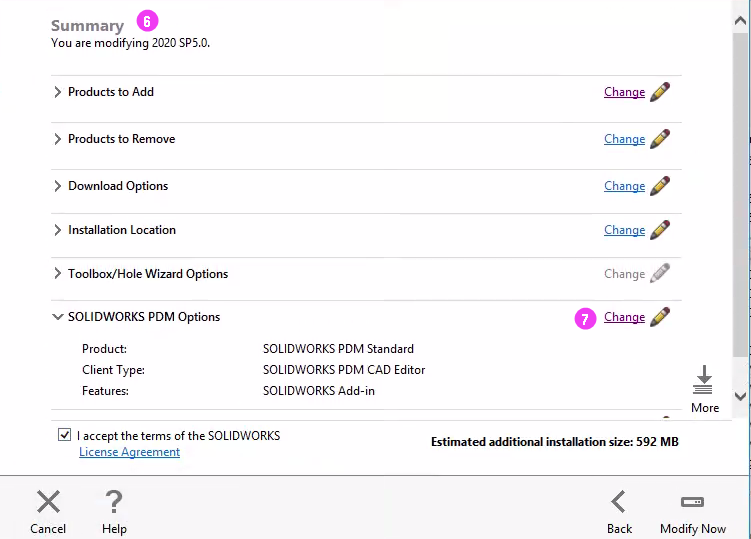The image size is (751, 539).
Task: Click the pencil icon for Download Options
Action: click(660, 185)
